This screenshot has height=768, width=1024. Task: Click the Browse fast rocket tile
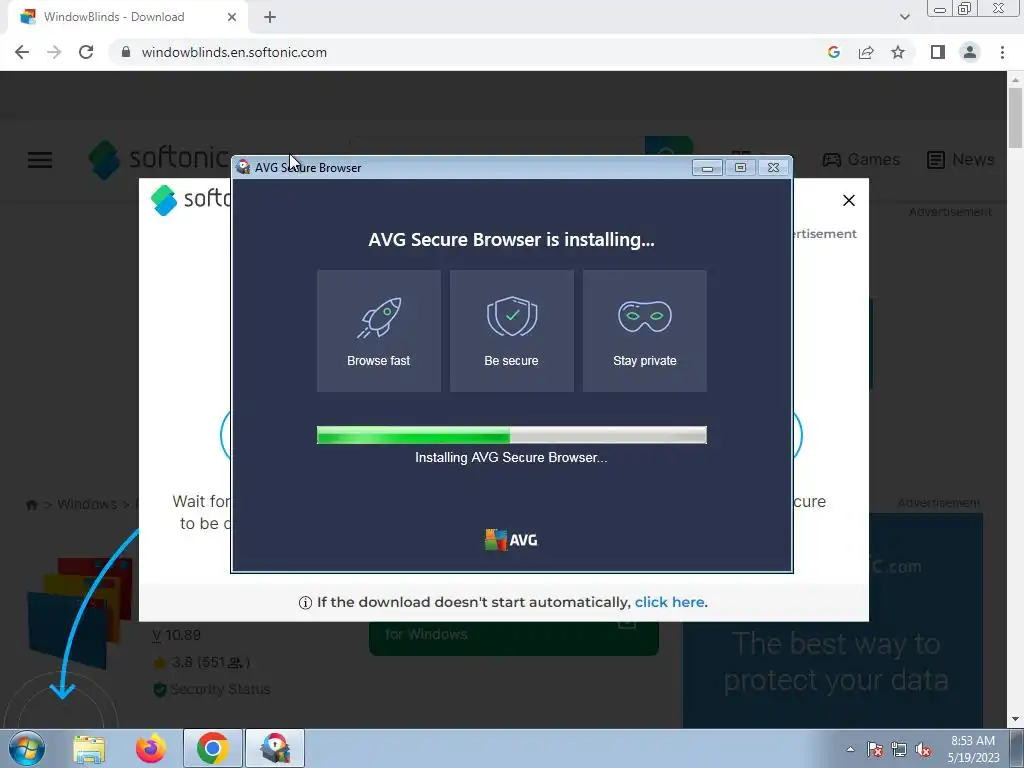[379, 331]
